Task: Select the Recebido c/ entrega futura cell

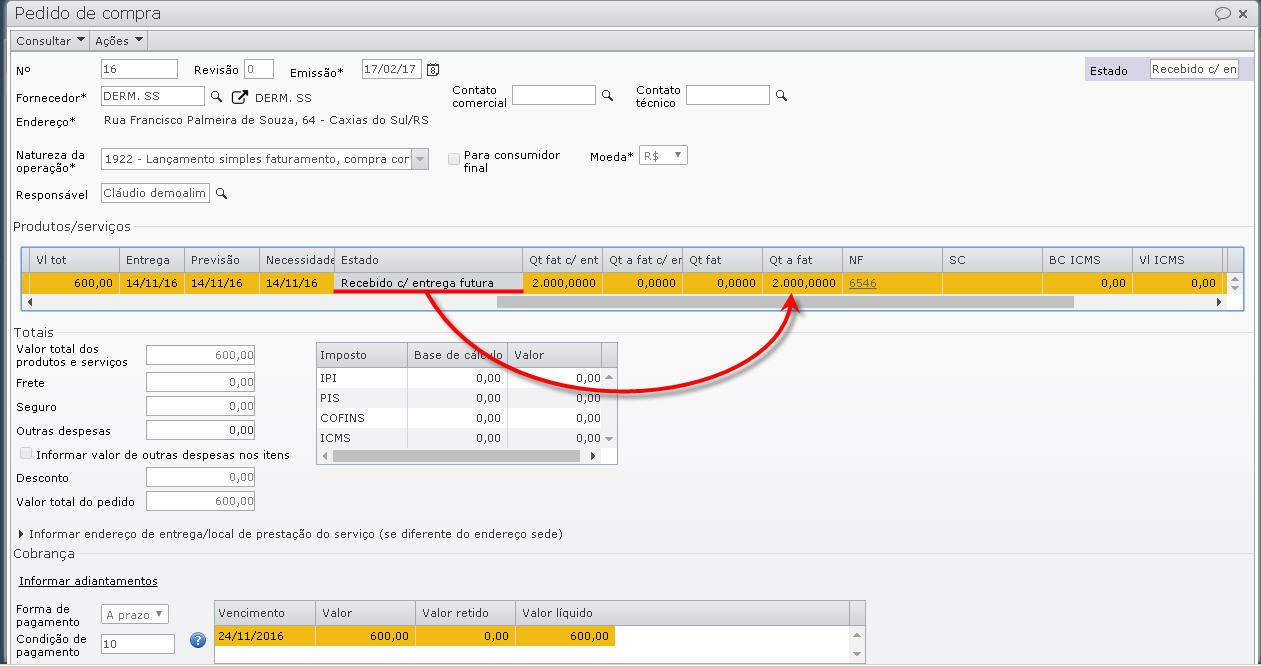Action: tap(428, 283)
